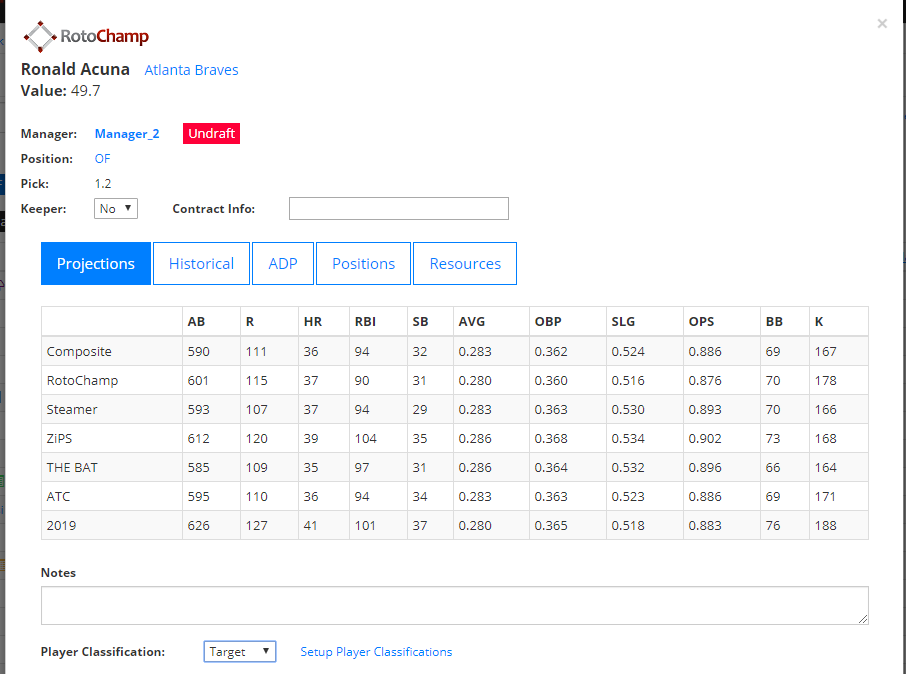Select the Steamer row label

(x=72, y=409)
